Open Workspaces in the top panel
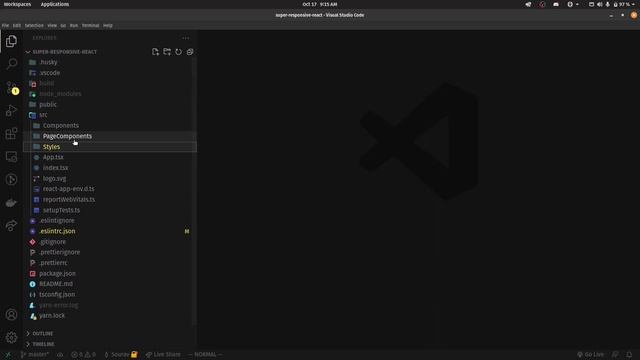 17,4
